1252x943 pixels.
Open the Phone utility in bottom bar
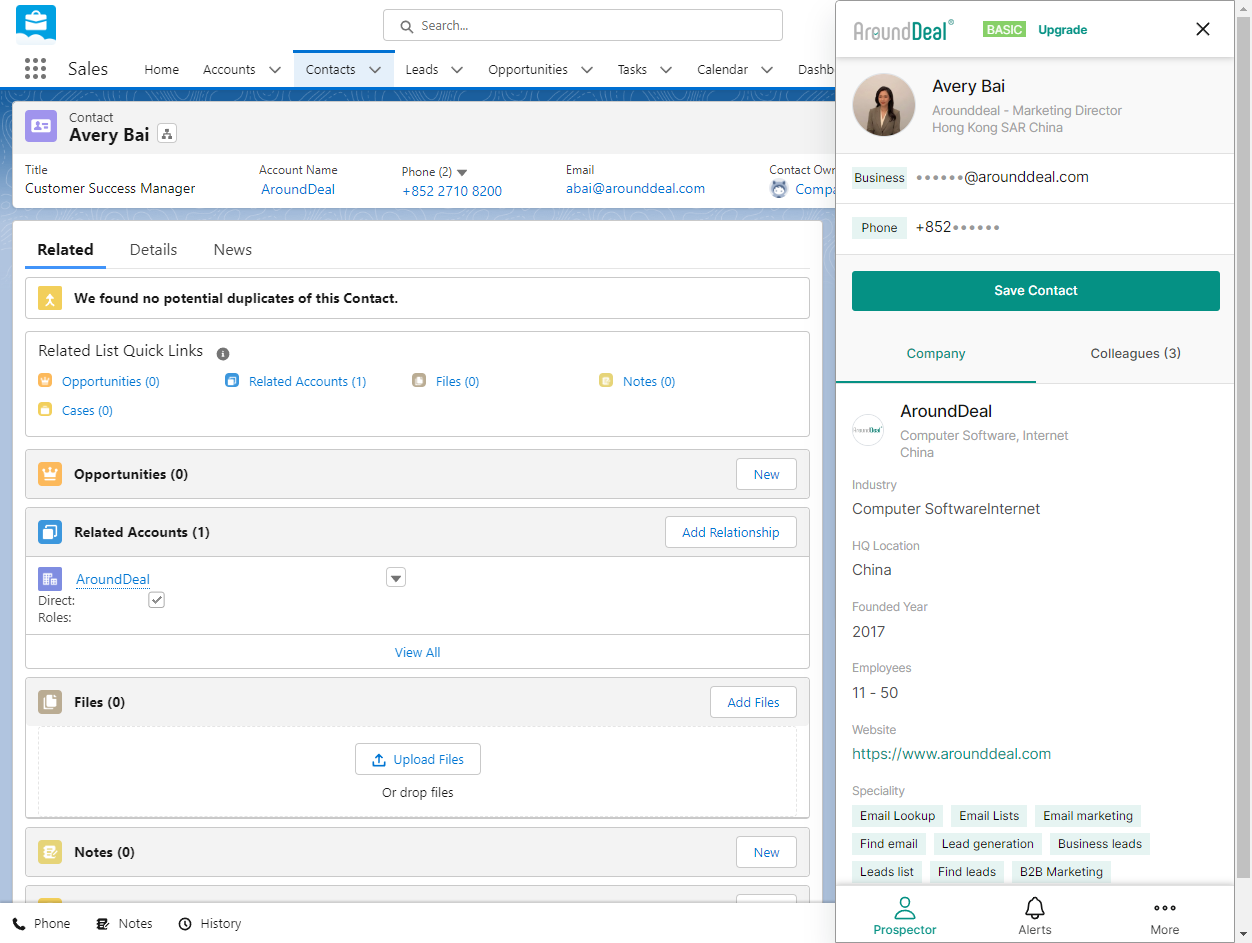coord(42,924)
